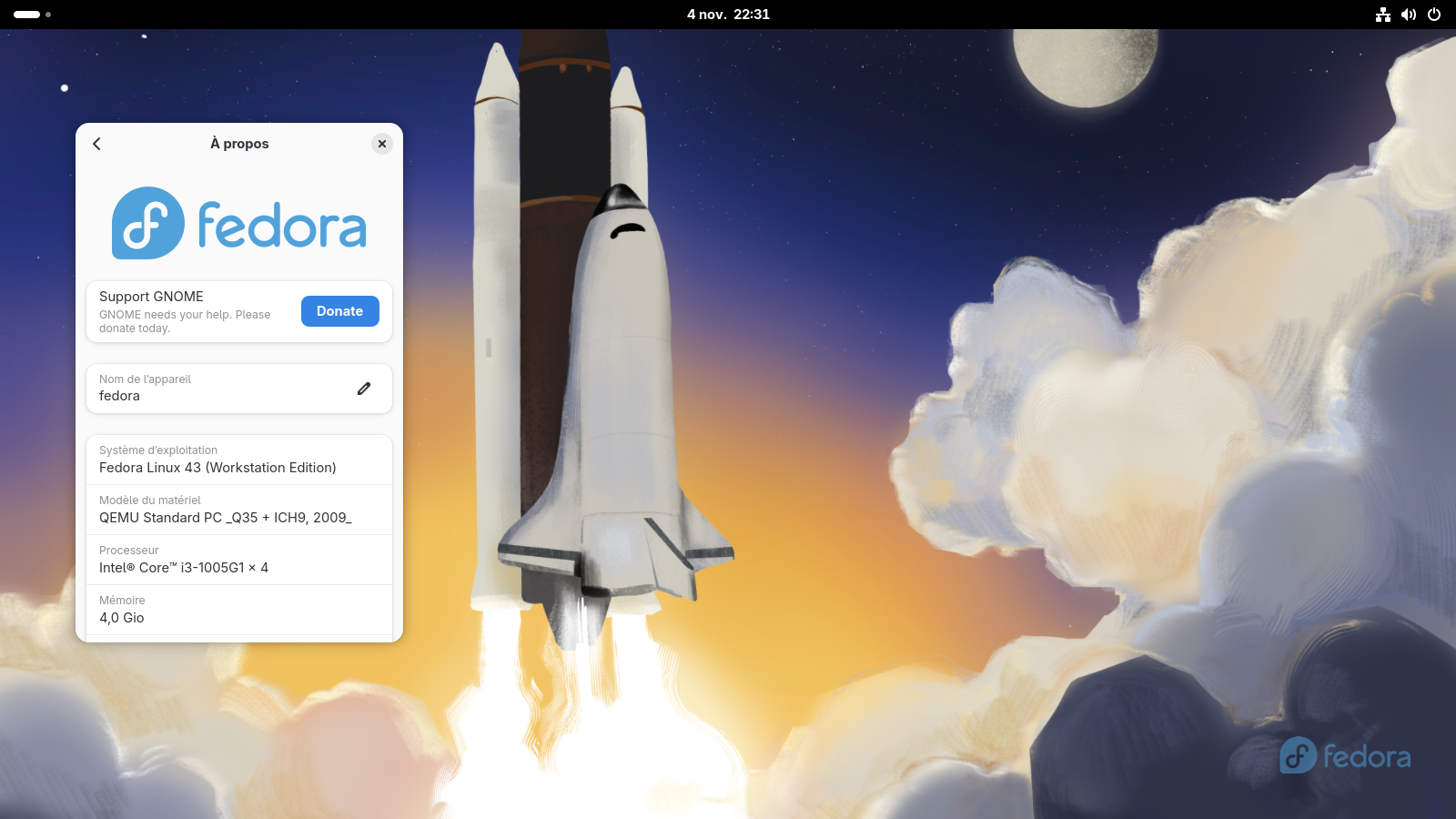Click the active workspace pill indicator
1456x819 pixels.
pos(26,15)
